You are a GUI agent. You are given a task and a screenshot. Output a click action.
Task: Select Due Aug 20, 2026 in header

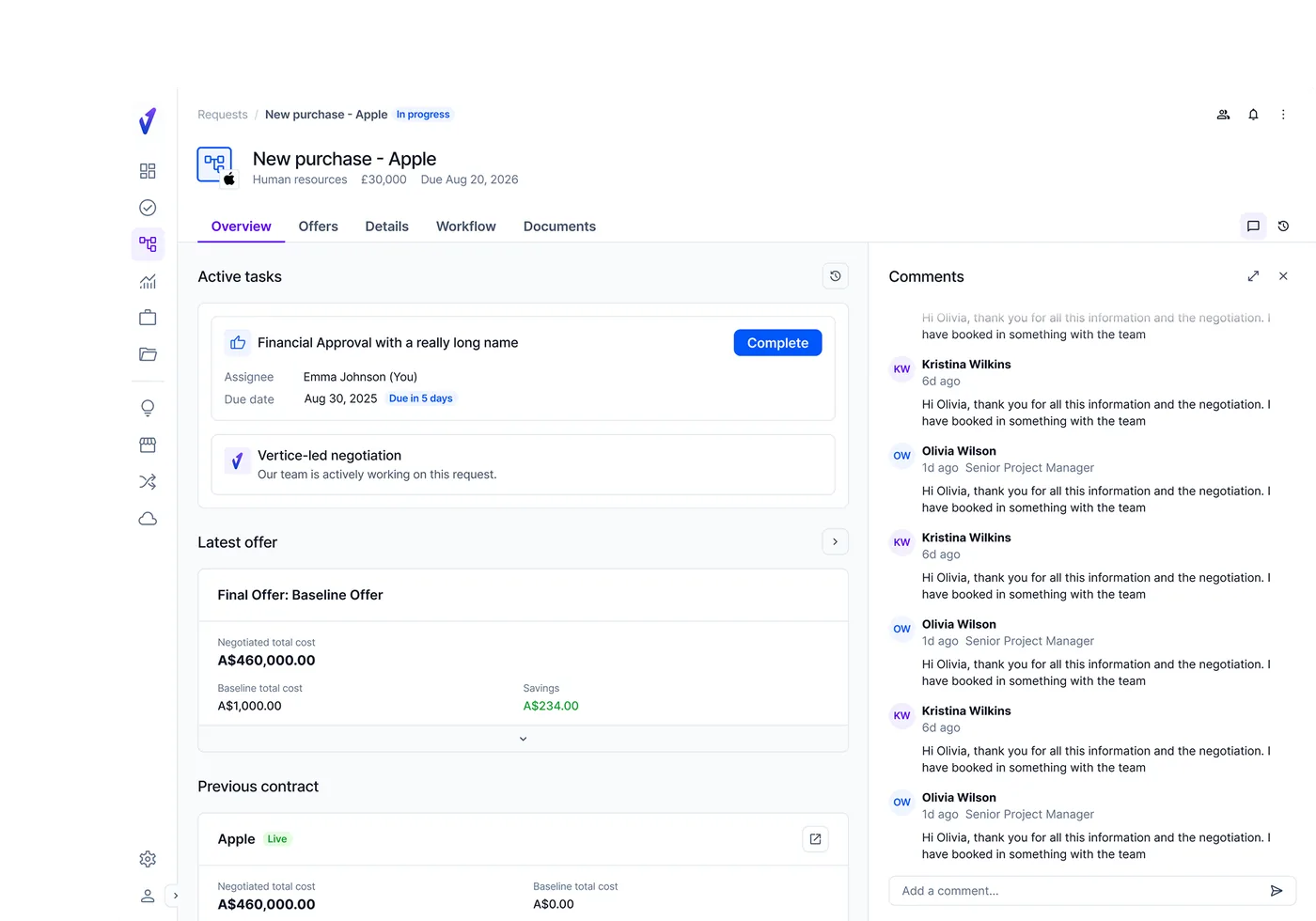470,180
